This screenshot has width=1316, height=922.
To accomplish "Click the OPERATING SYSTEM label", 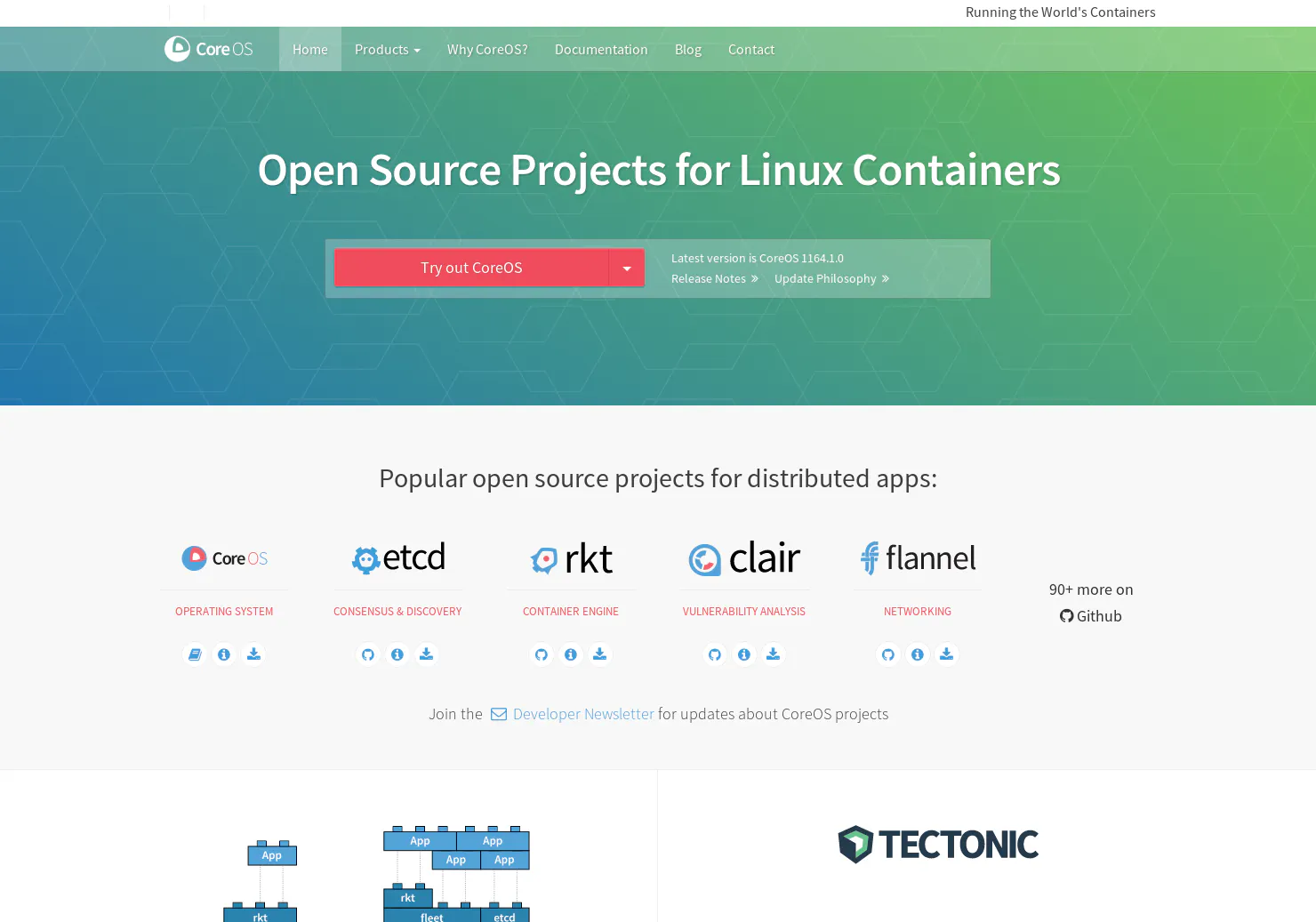I will (x=224, y=612).
